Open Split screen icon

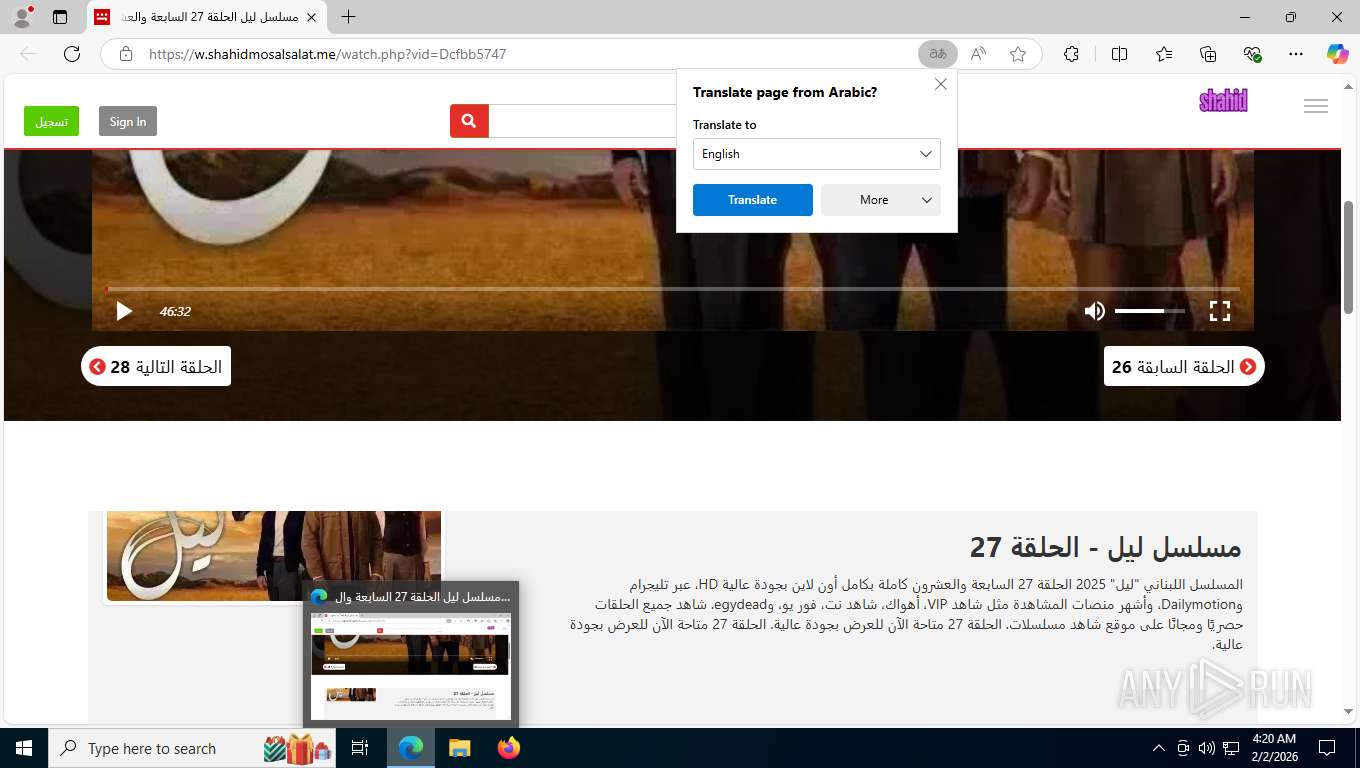coord(1119,54)
